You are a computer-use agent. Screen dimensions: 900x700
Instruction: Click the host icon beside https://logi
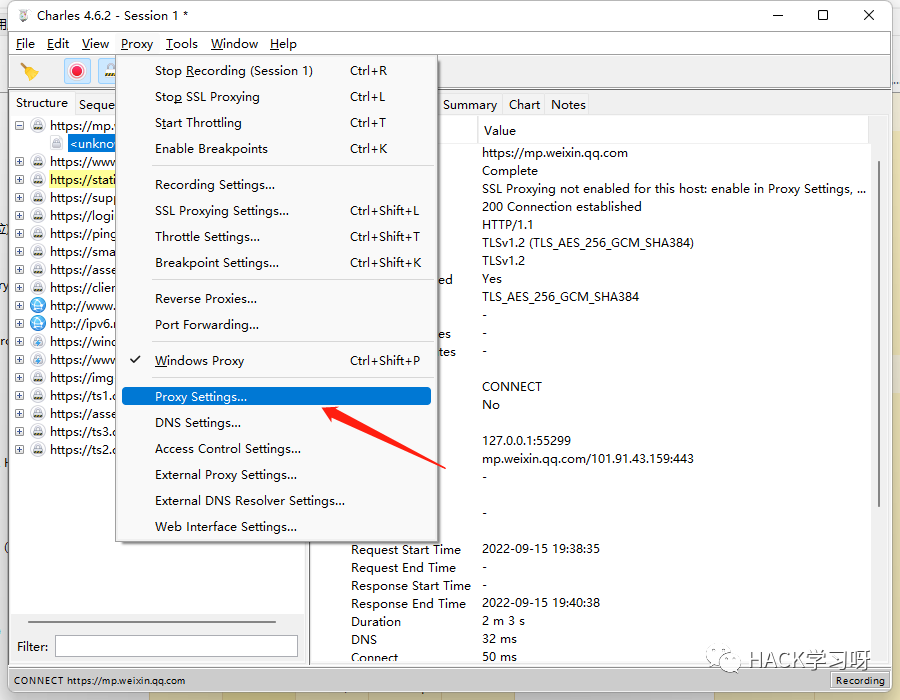(38, 215)
